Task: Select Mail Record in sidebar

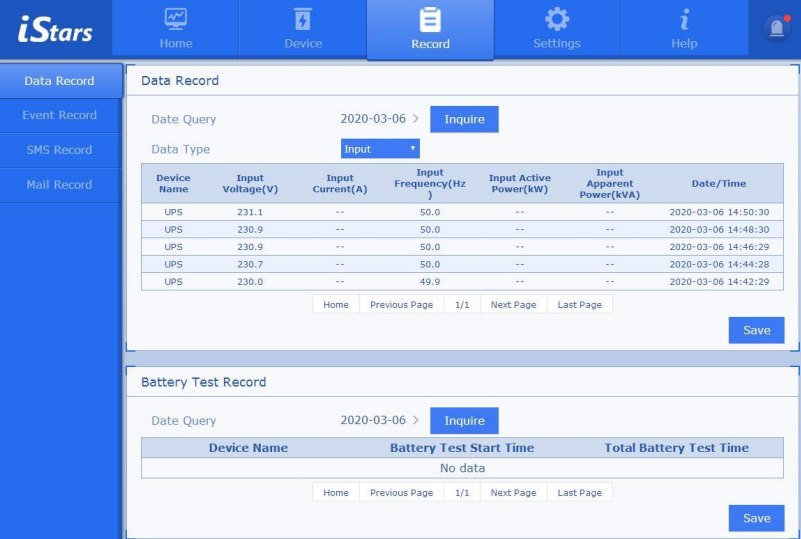Action: (x=60, y=185)
